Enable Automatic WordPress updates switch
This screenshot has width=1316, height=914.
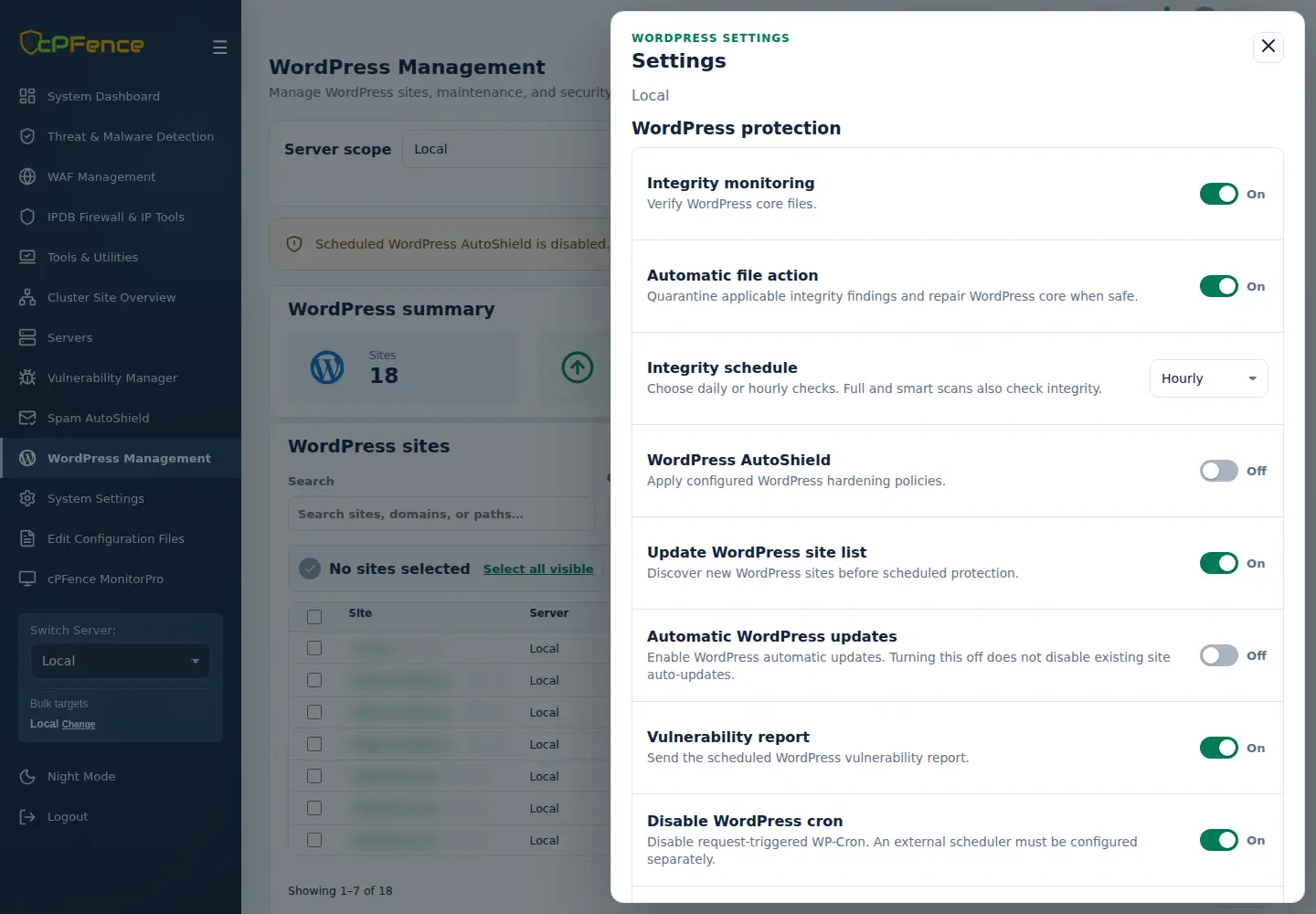point(1219,655)
